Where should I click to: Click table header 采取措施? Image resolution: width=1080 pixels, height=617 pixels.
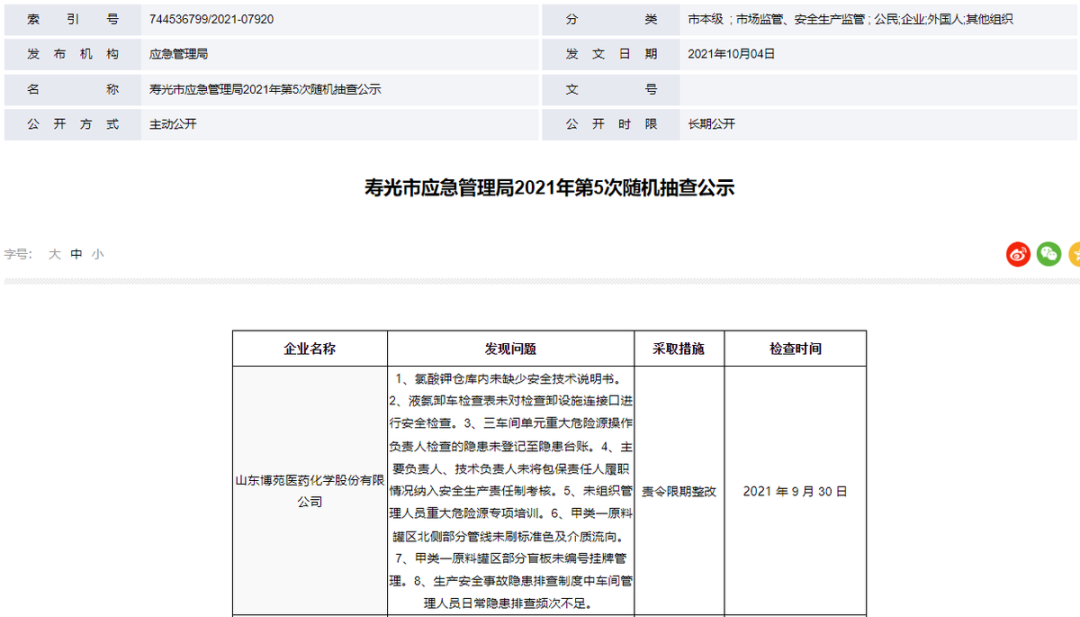click(x=678, y=349)
